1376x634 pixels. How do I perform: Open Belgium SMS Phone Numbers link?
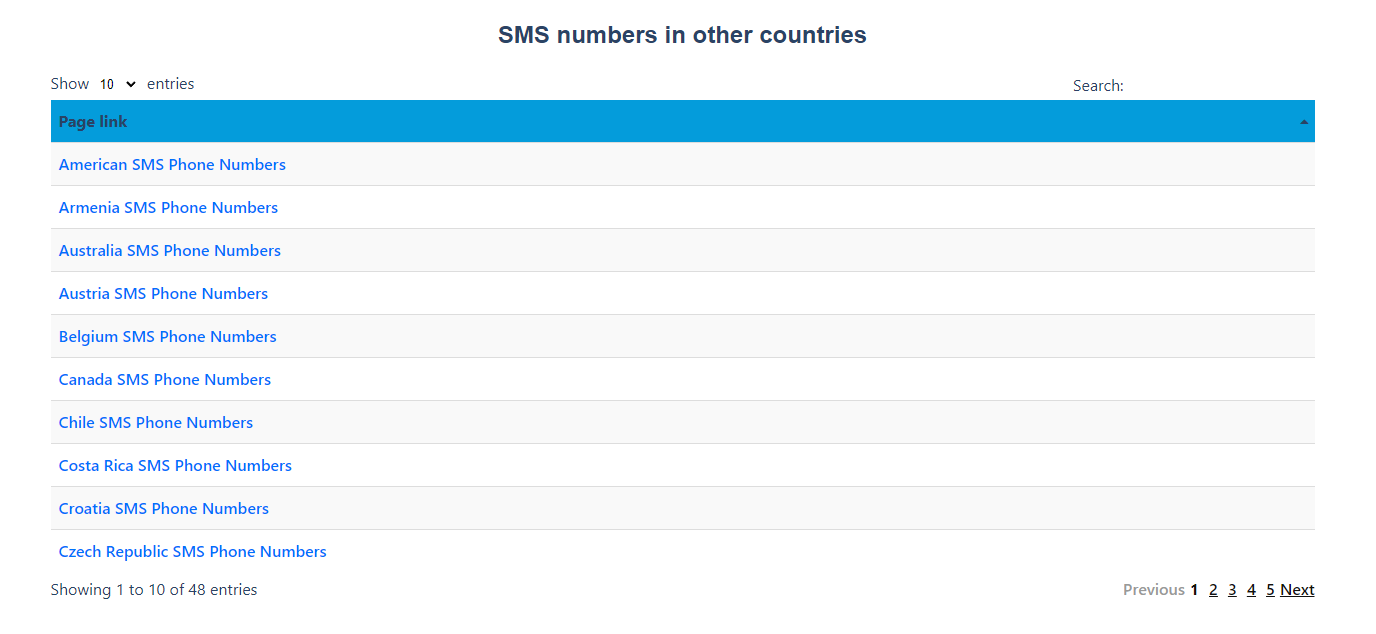point(168,337)
